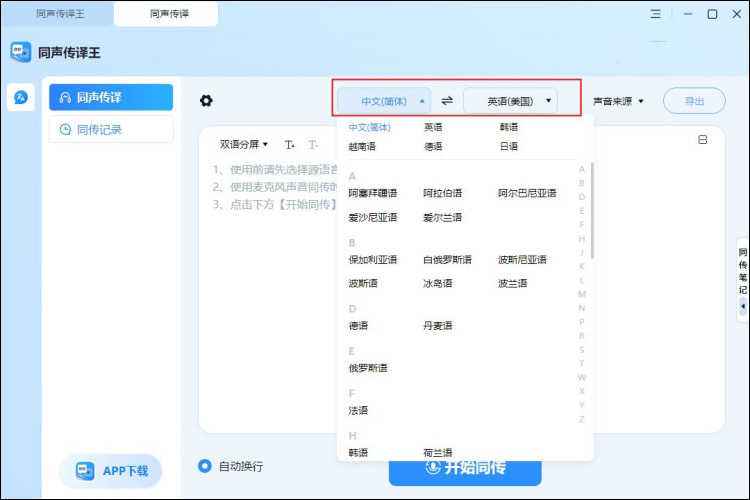Screen dimensions: 750x500
Task: Toggle the layout icon at panel top right
Action: coord(702,140)
